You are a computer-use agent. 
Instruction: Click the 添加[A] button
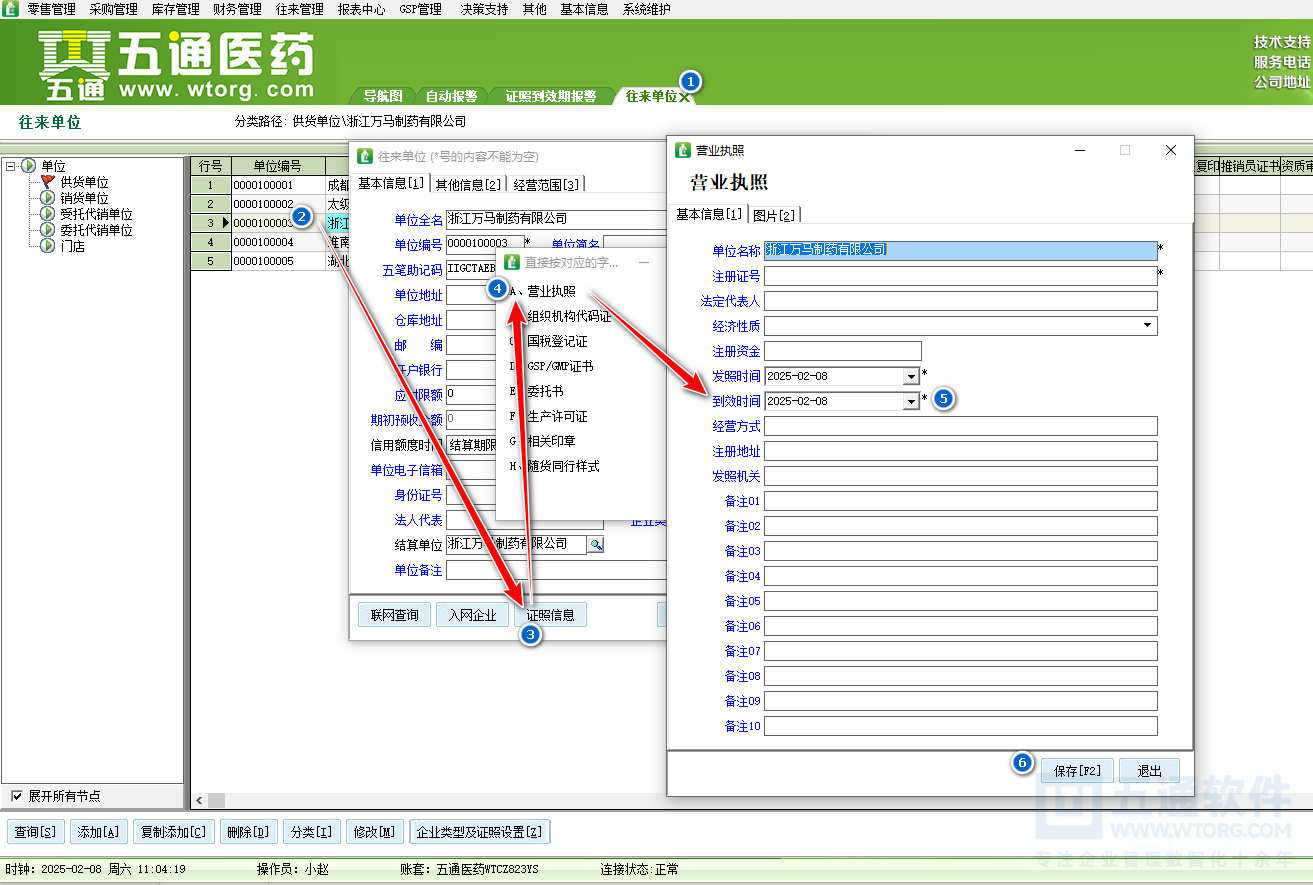(100, 832)
